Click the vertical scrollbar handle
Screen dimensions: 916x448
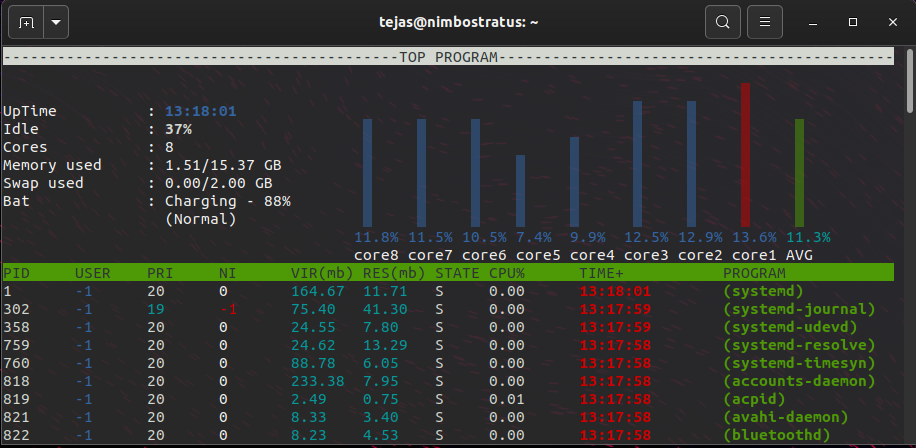click(910, 81)
